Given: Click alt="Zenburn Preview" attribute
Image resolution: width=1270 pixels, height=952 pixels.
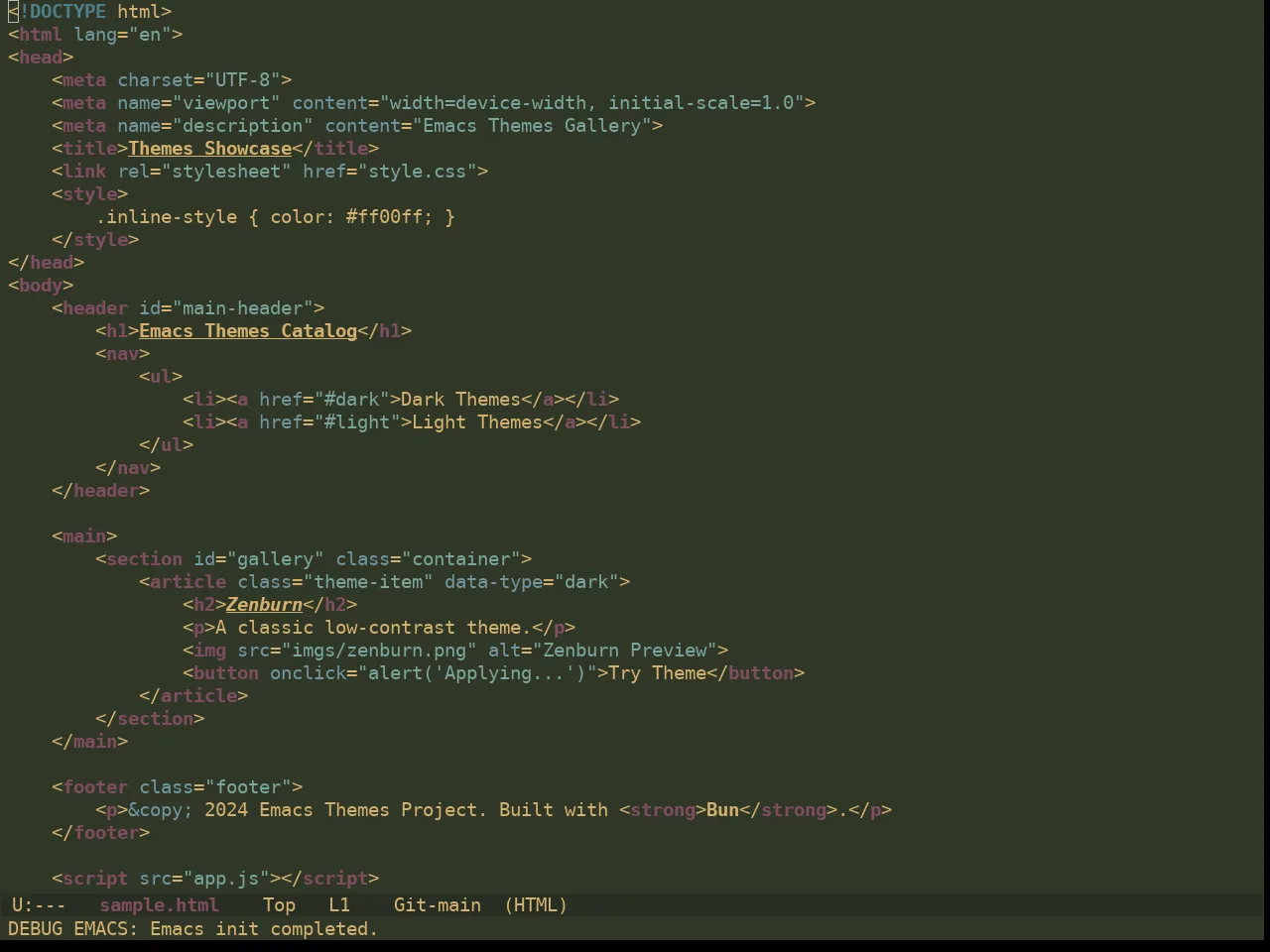Looking at the screenshot, I should (603, 651).
